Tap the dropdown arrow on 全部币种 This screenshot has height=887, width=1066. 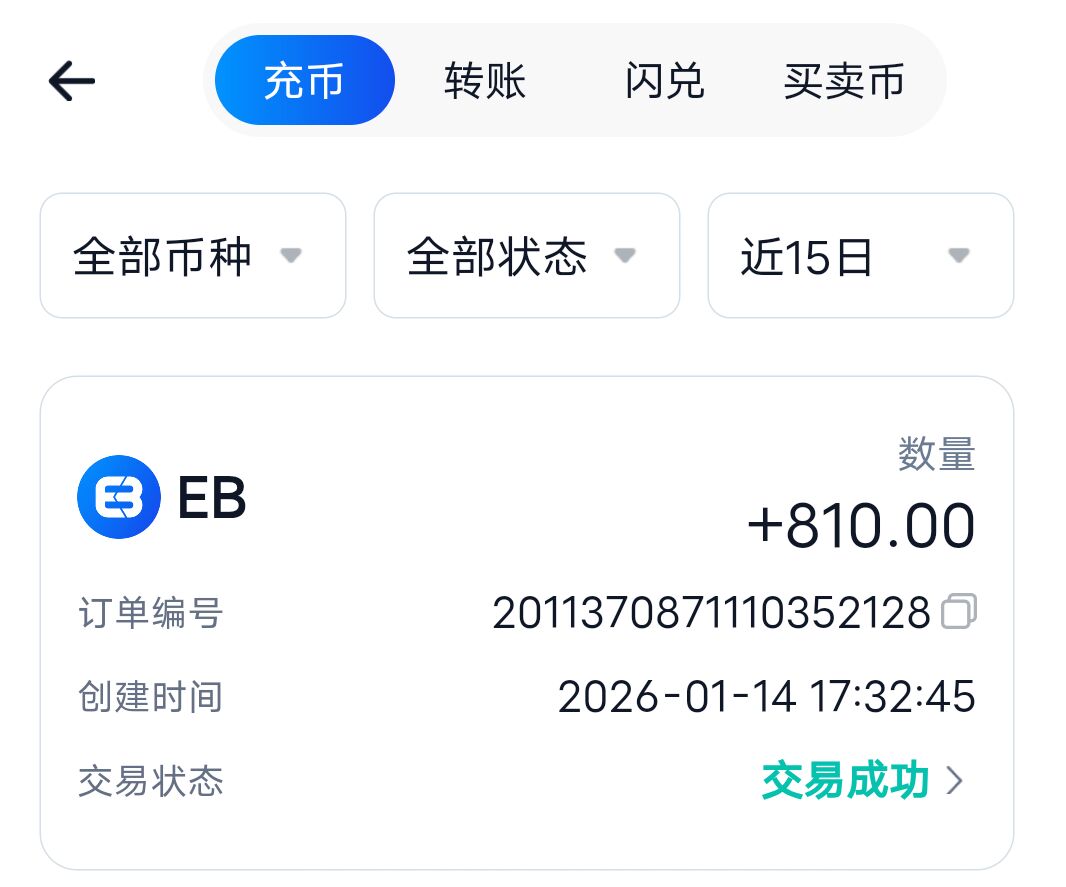pyautogui.click(x=291, y=257)
